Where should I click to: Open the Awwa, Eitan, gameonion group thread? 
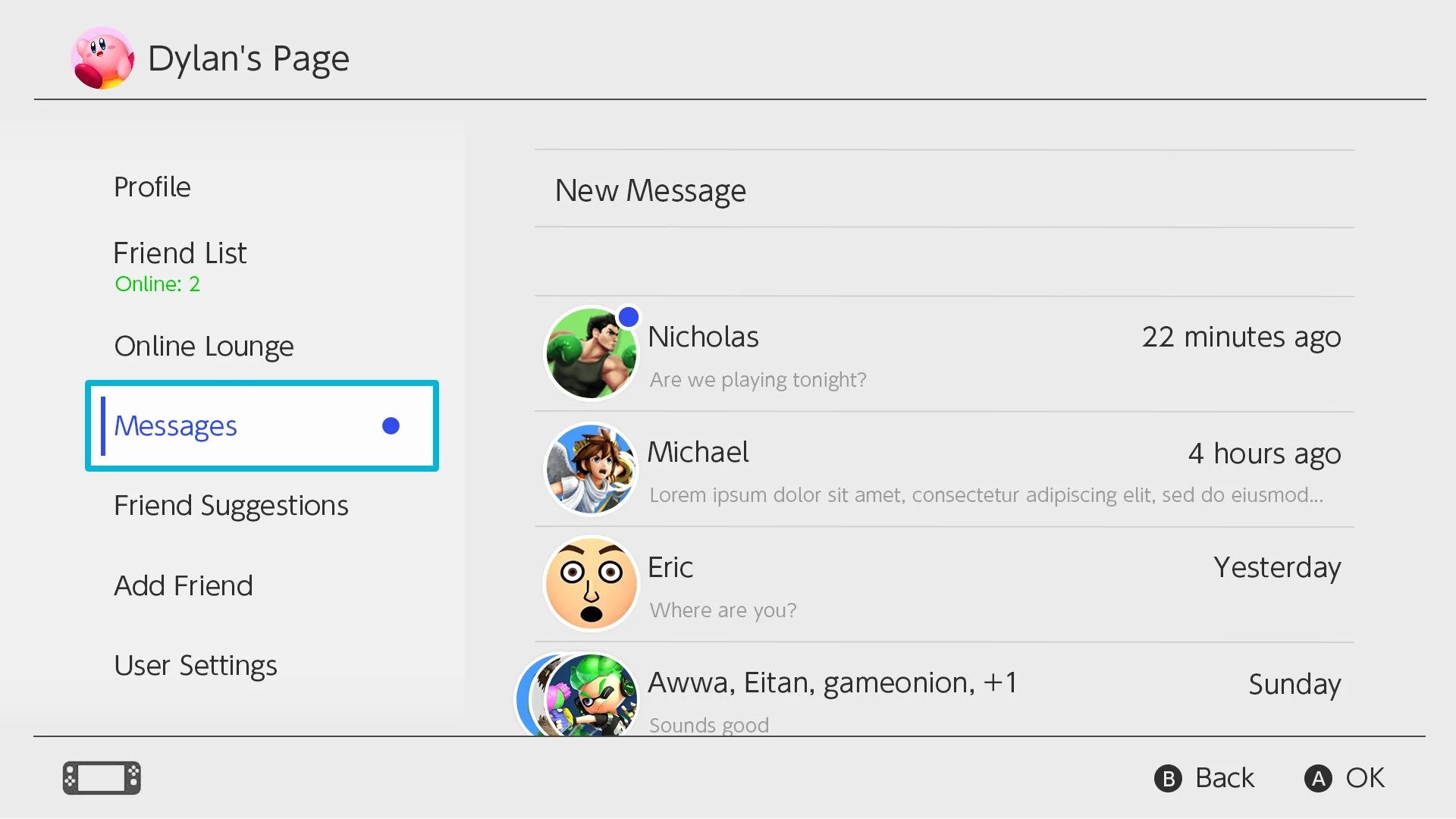[944, 690]
